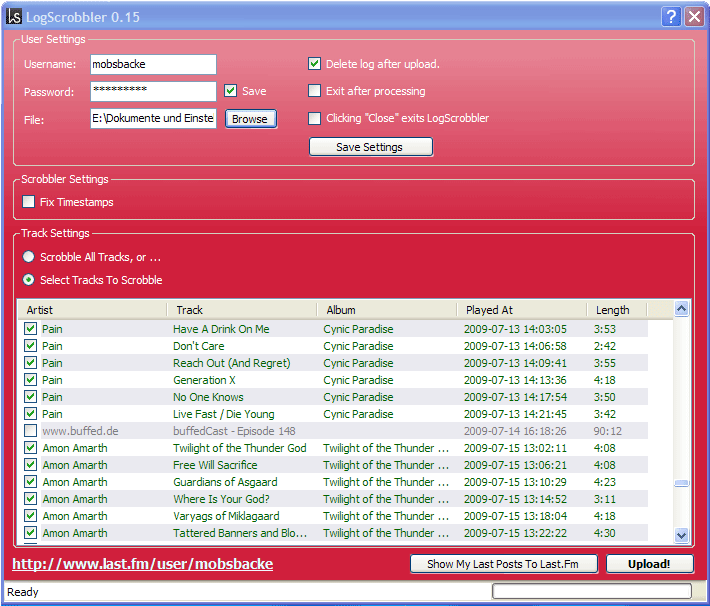Close the LogScrobbler window
This screenshot has height=606, width=710.
pyautogui.click(x=694, y=17)
